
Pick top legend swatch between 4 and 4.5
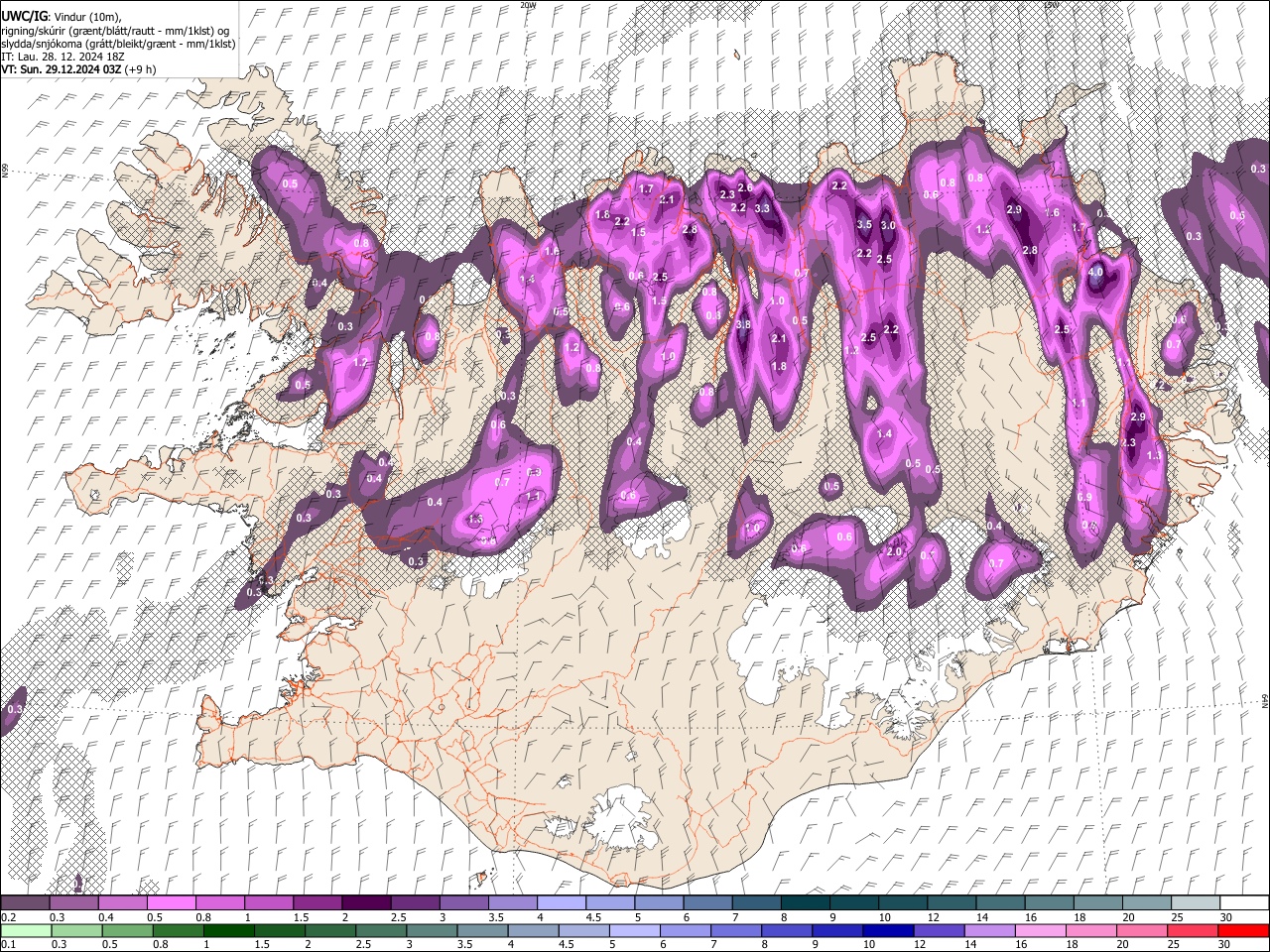tap(561, 903)
